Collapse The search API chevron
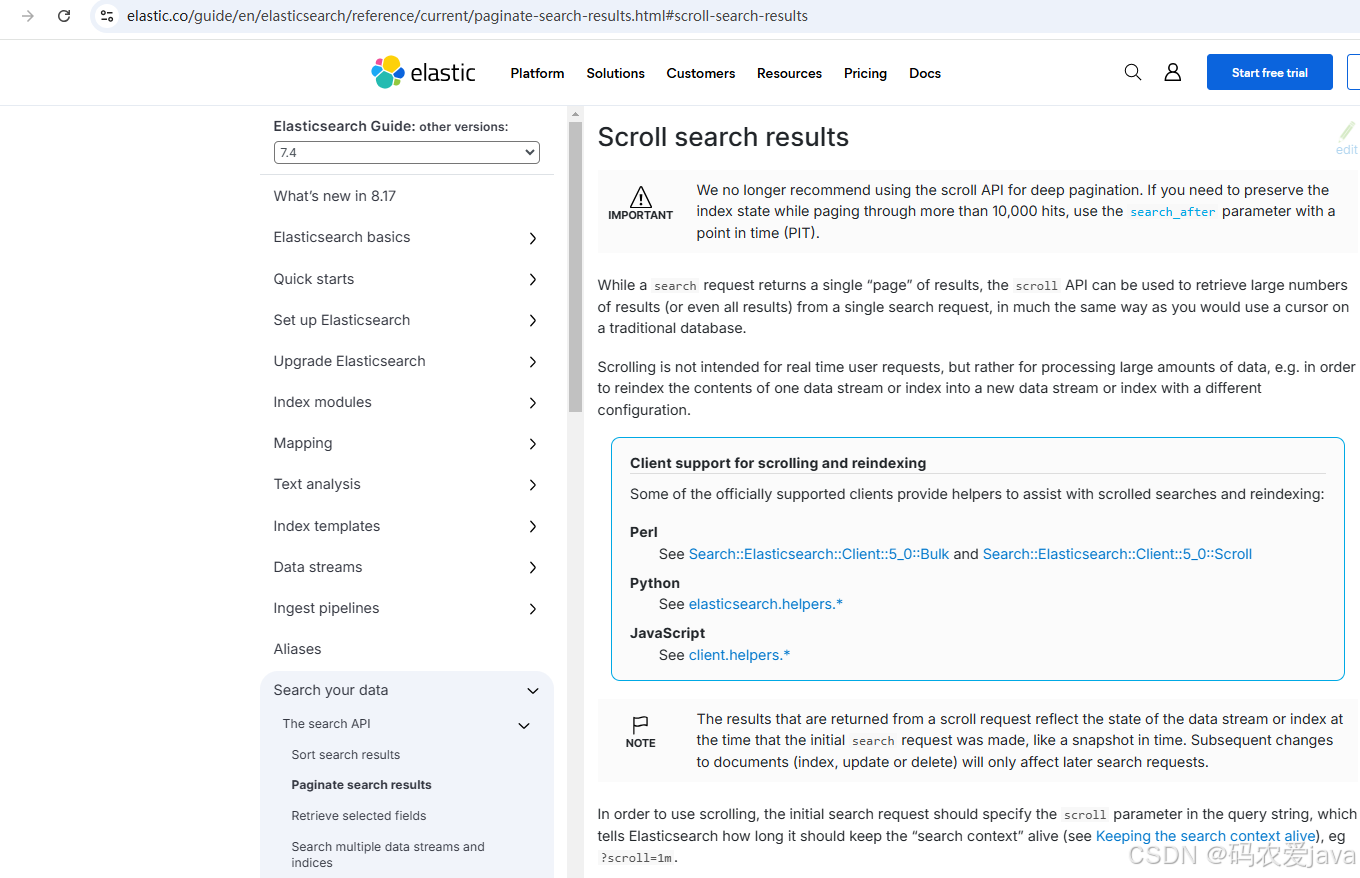The image size is (1360, 878). tap(524, 725)
